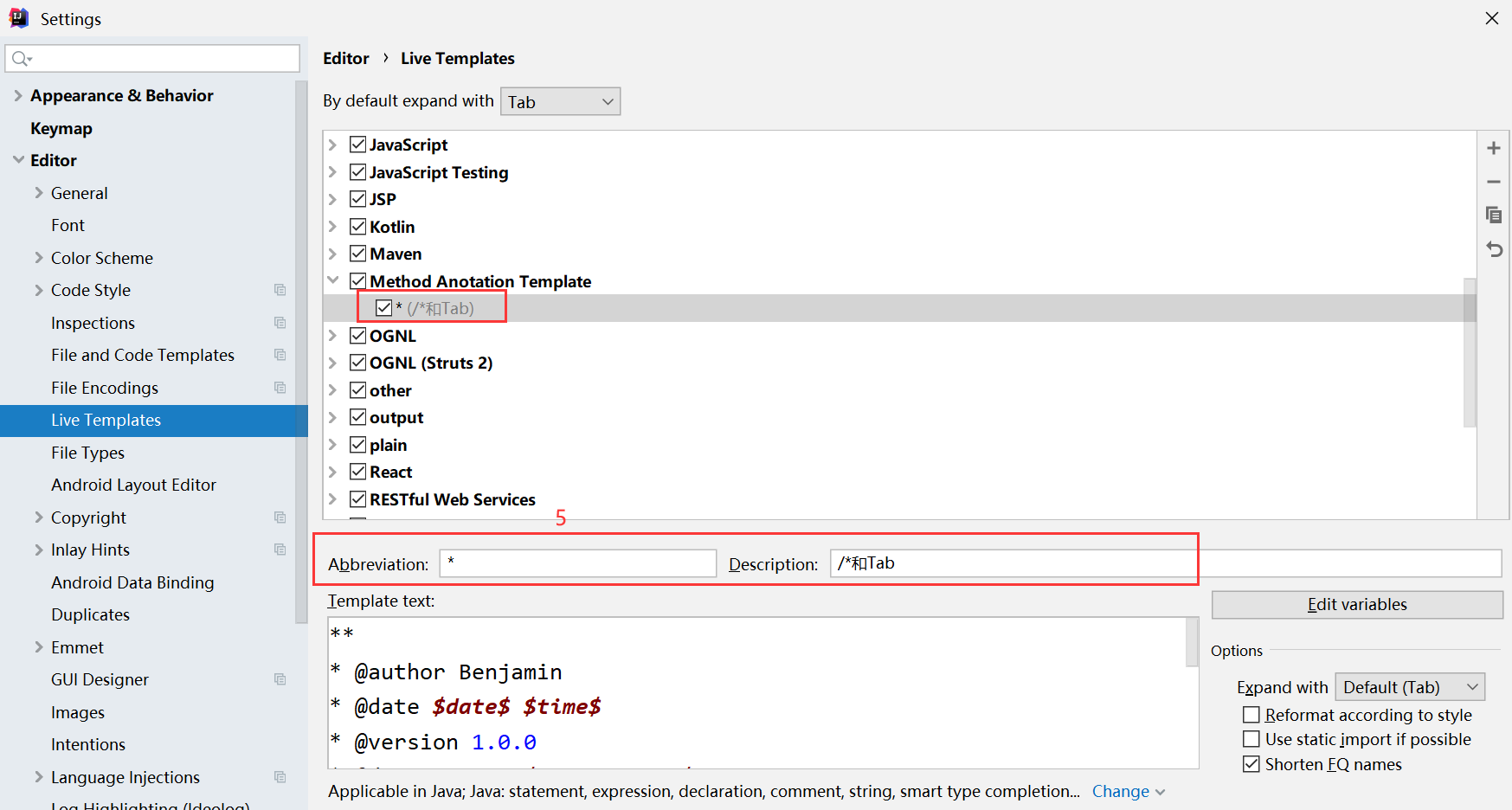This screenshot has width=1512, height=810.
Task: Select the output template group row
Action: pos(899,417)
